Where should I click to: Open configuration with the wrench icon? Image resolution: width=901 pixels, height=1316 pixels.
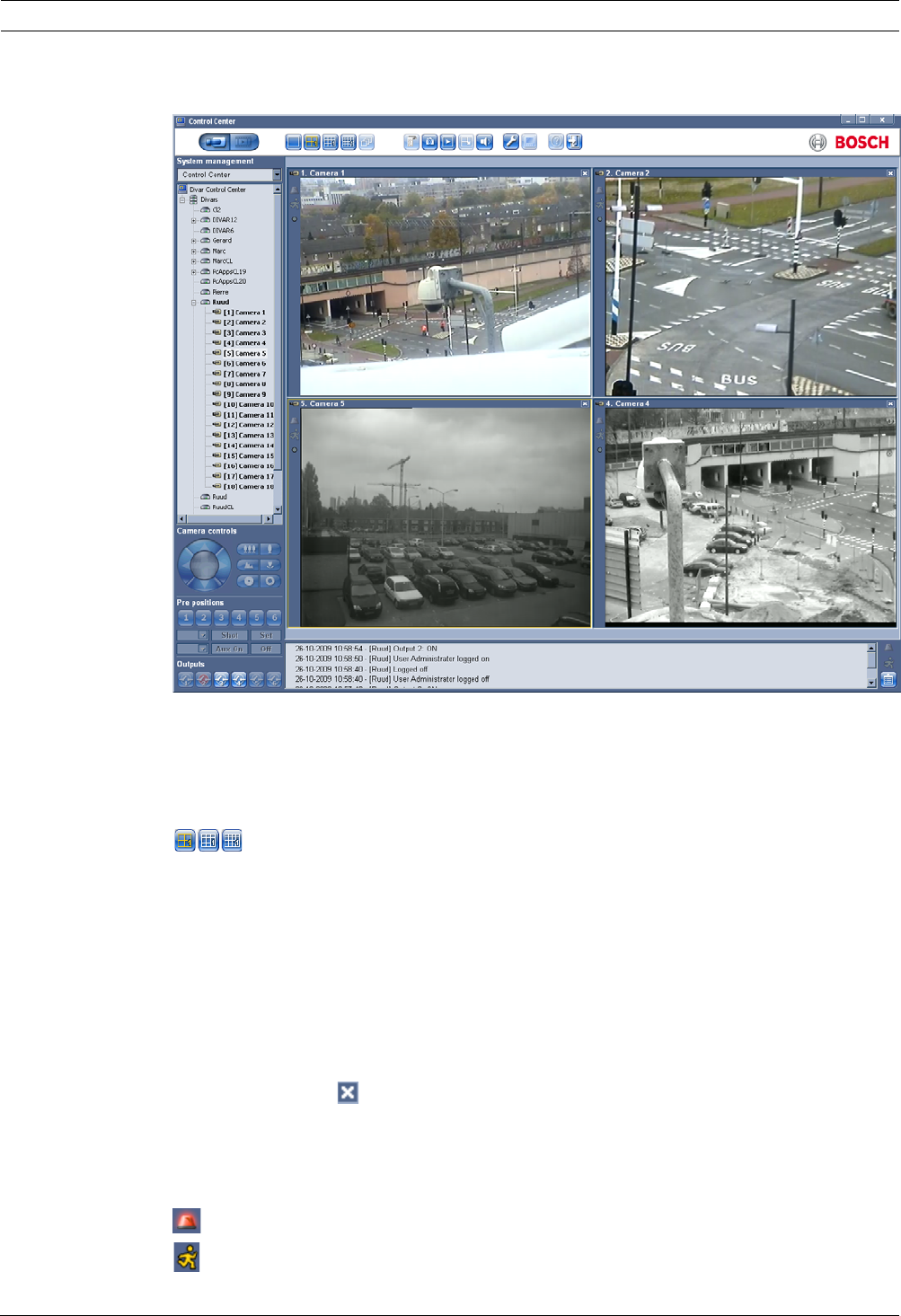coord(510,142)
